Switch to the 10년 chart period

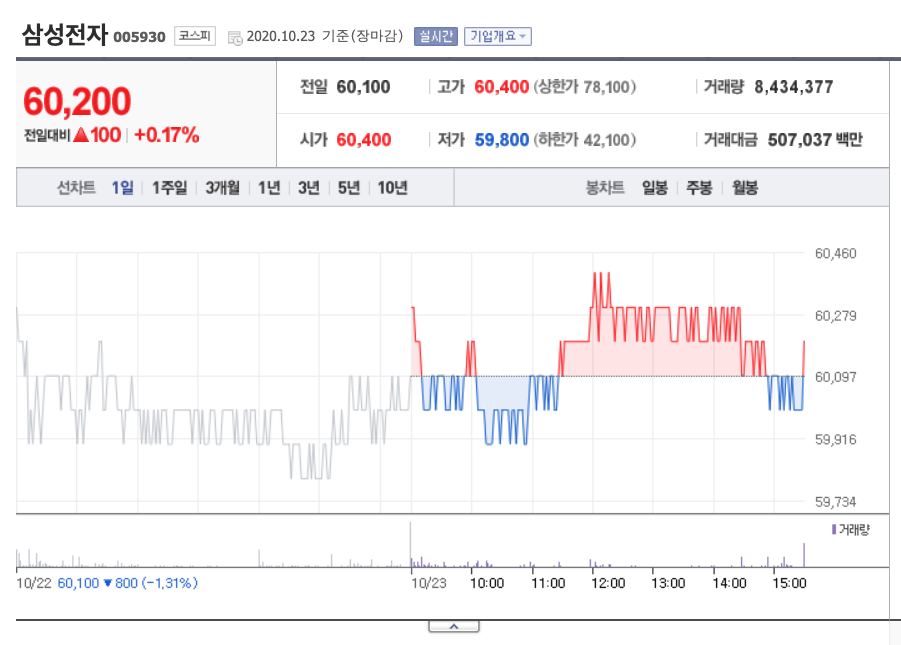(x=392, y=187)
